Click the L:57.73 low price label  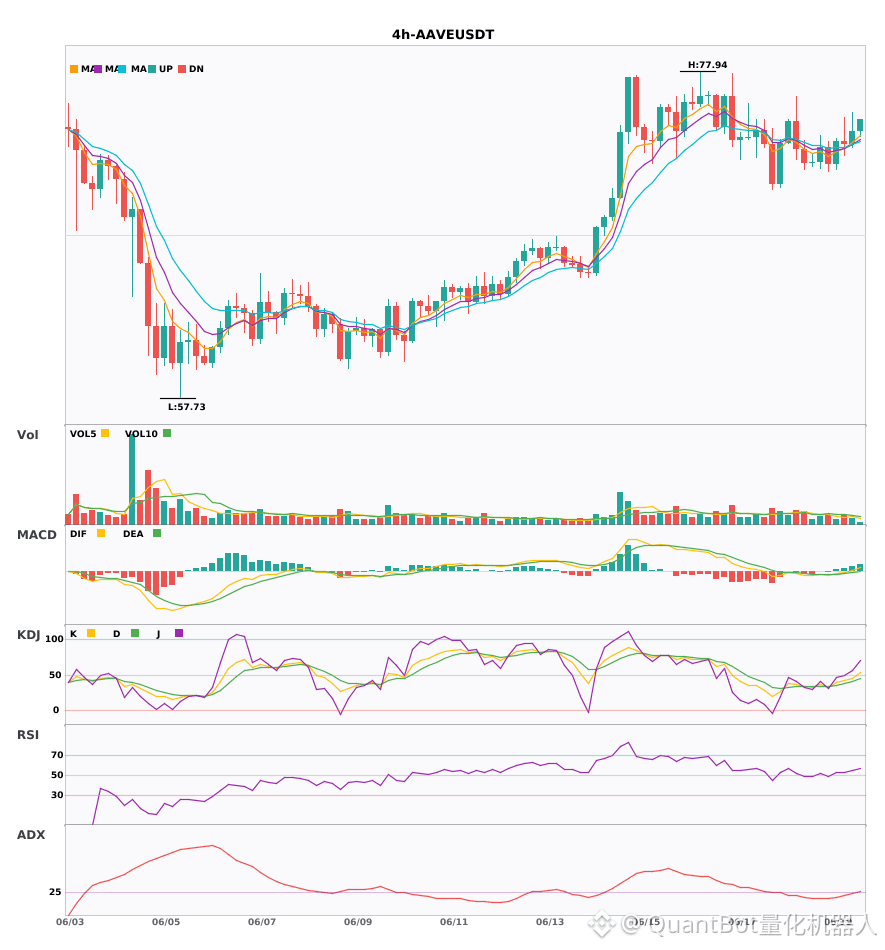[187, 407]
